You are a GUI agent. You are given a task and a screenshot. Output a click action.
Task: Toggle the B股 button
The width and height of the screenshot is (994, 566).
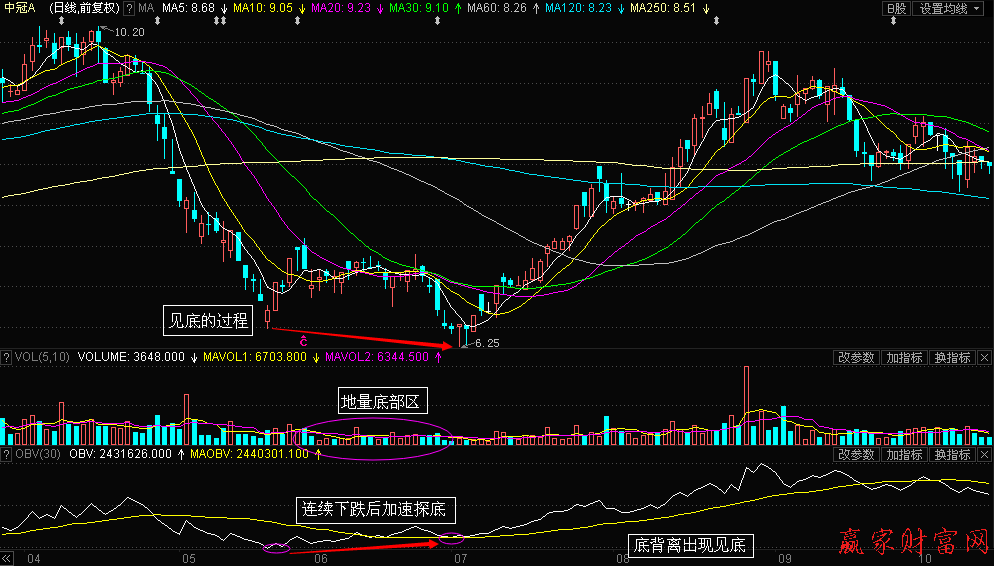896,8
